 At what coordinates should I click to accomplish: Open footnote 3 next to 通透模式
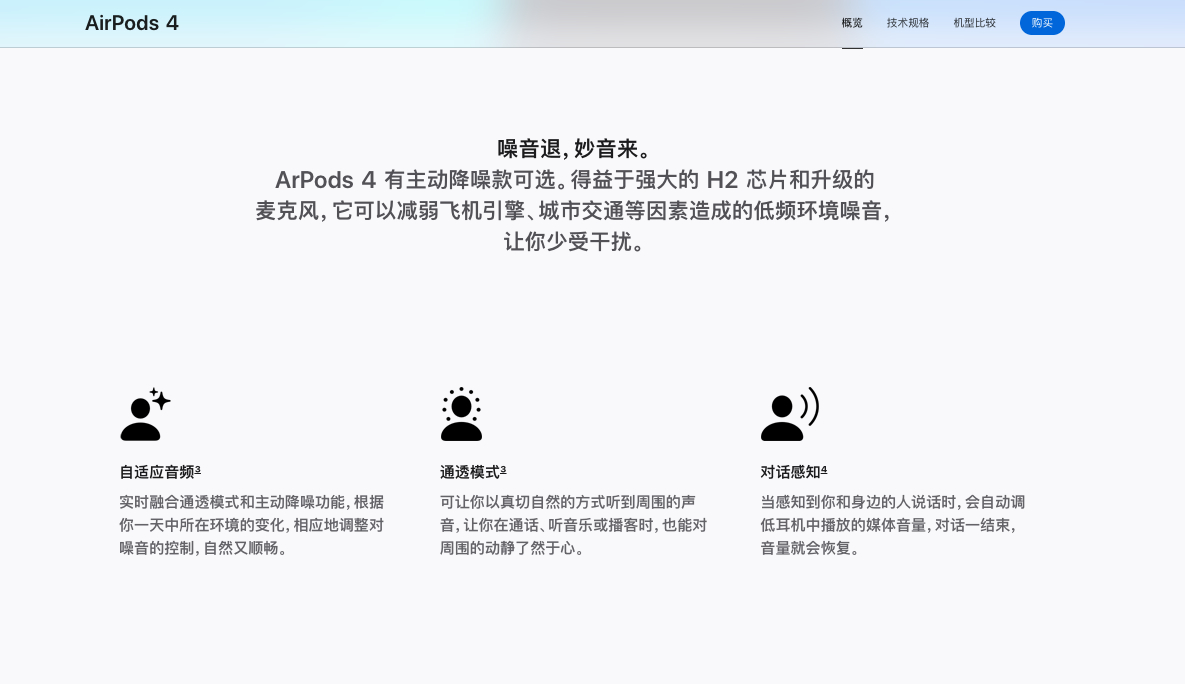point(503,469)
